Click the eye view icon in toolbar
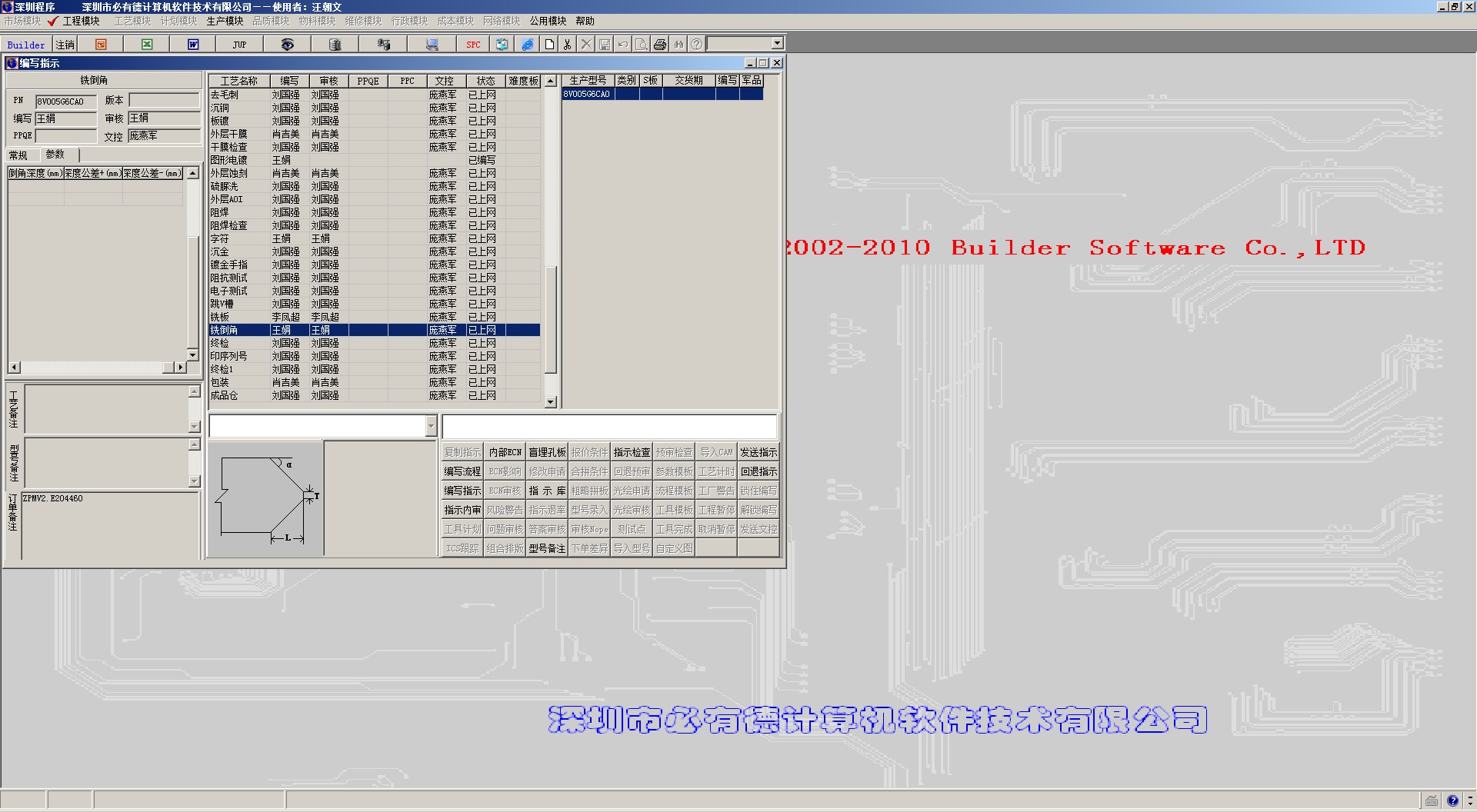Viewport: 1477px width, 812px height. pos(287,45)
